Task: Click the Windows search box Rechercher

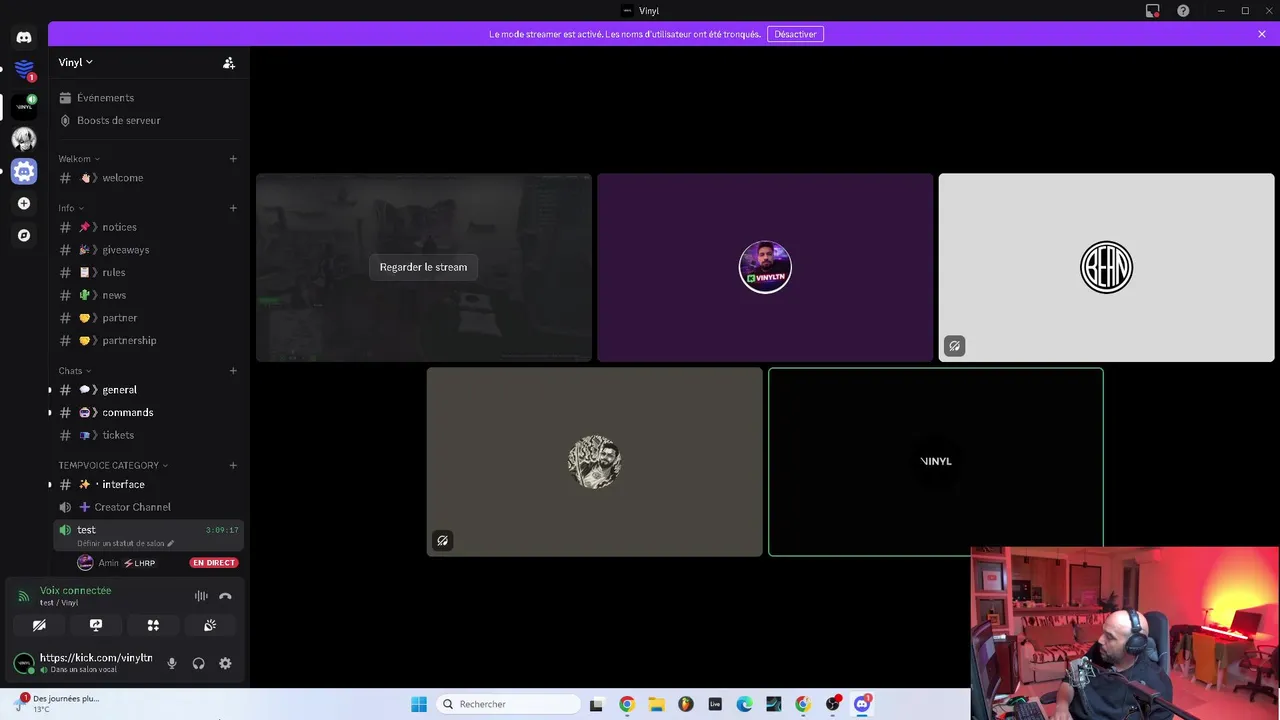Action: [x=508, y=704]
